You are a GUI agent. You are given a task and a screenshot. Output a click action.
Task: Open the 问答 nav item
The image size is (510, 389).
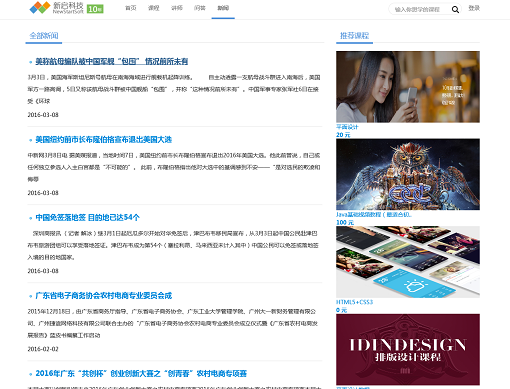[x=200, y=8]
